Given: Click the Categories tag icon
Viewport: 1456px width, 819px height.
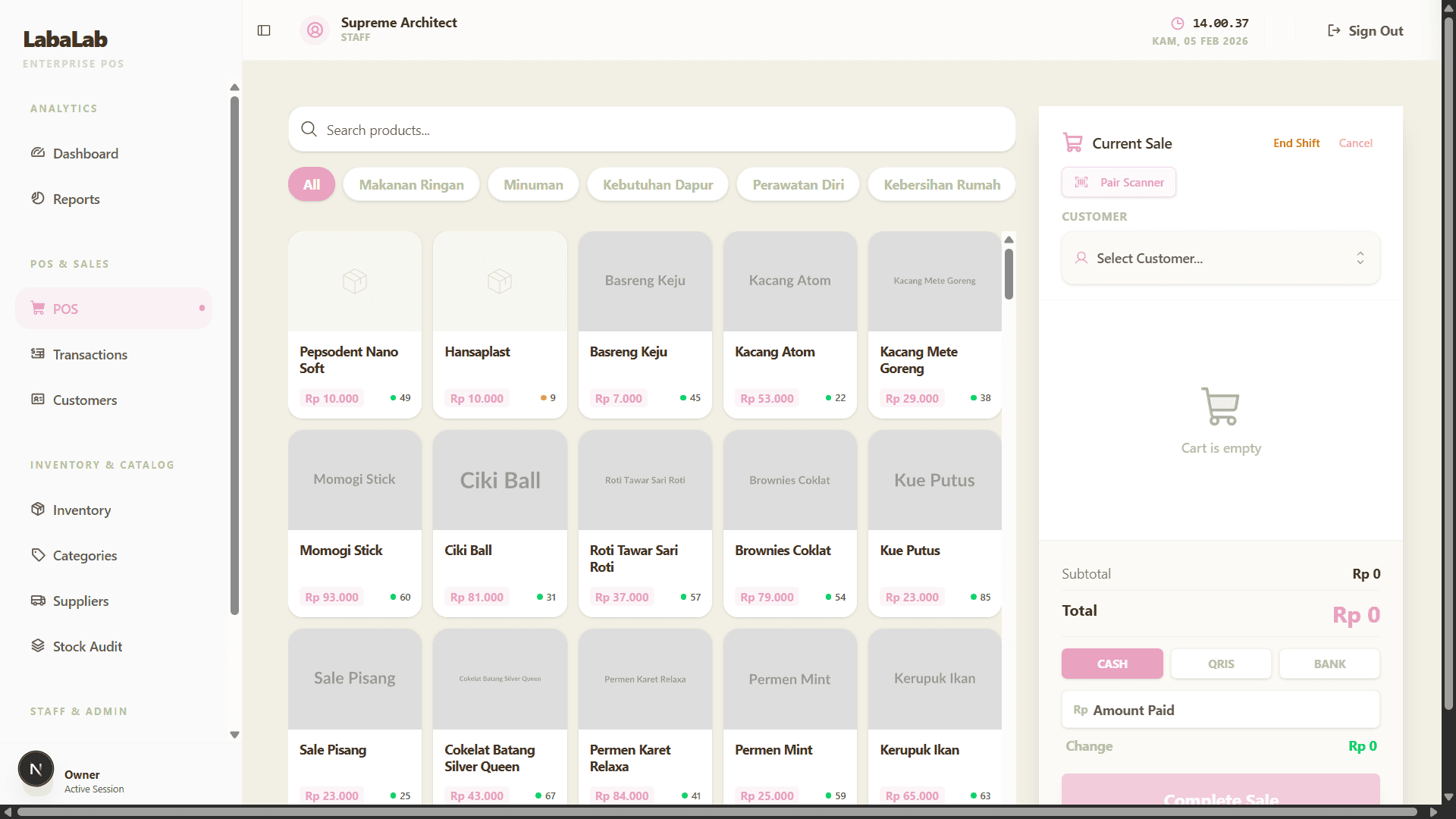Looking at the screenshot, I should pyautogui.click(x=38, y=554).
